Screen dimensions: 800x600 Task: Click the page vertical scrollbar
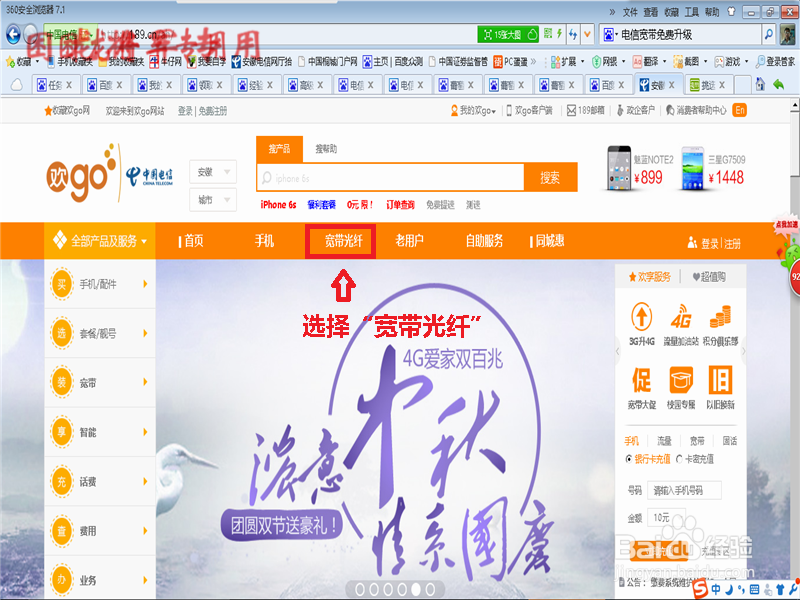pos(795,347)
